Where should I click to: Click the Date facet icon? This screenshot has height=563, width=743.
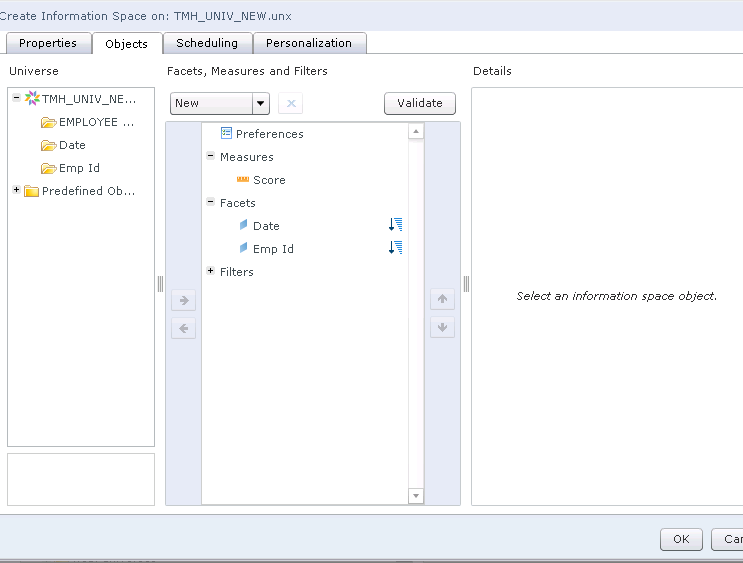(244, 225)
